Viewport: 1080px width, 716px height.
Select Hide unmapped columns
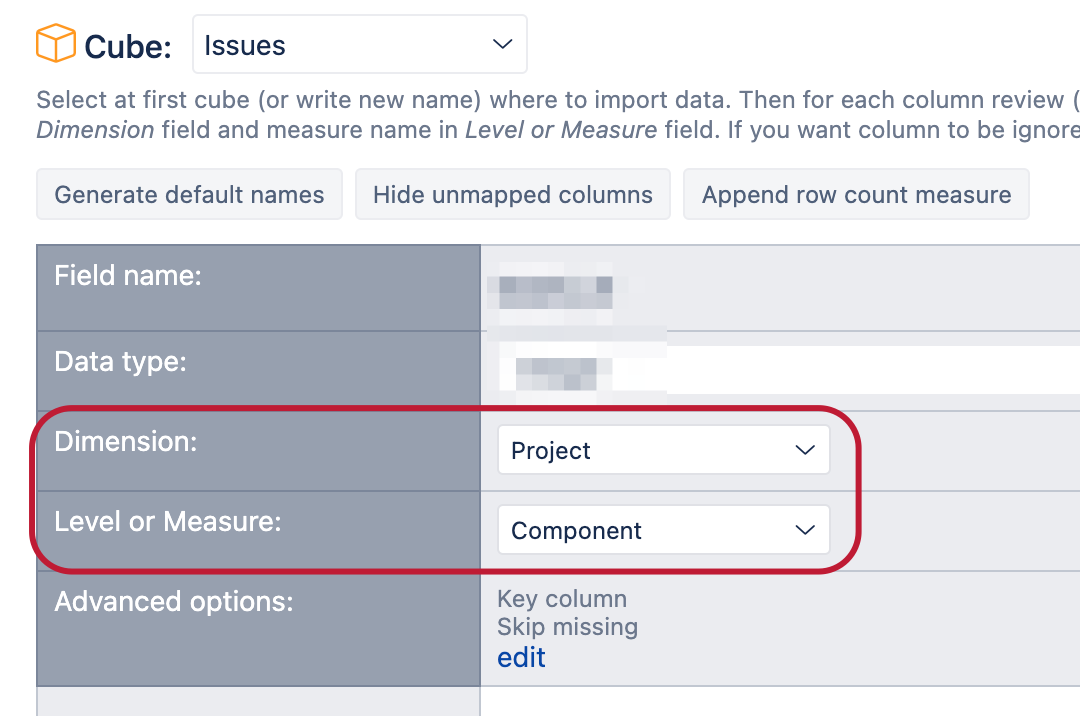coord(512,194)
